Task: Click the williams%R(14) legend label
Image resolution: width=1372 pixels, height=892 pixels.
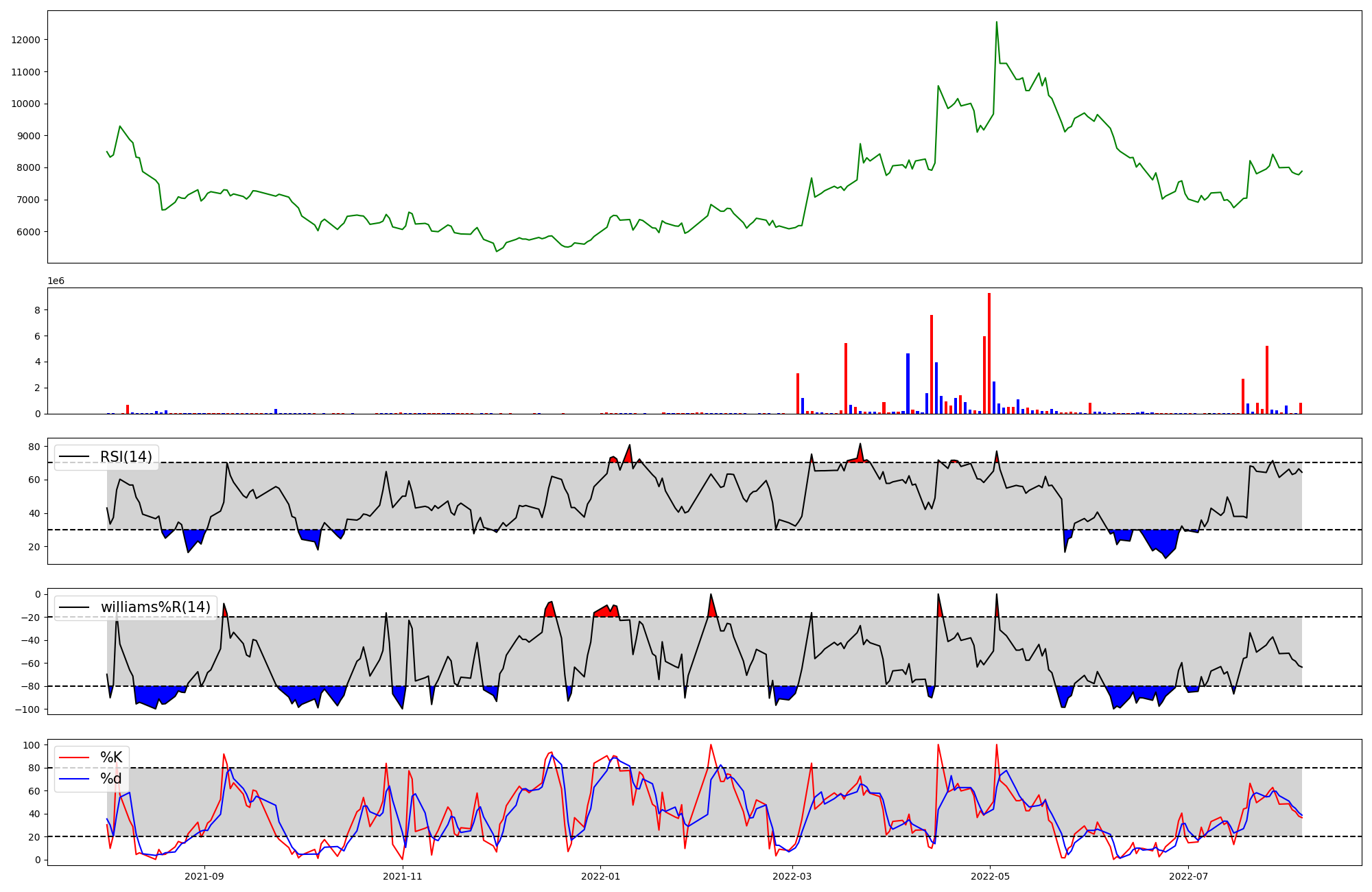Action: coord(155,607)
